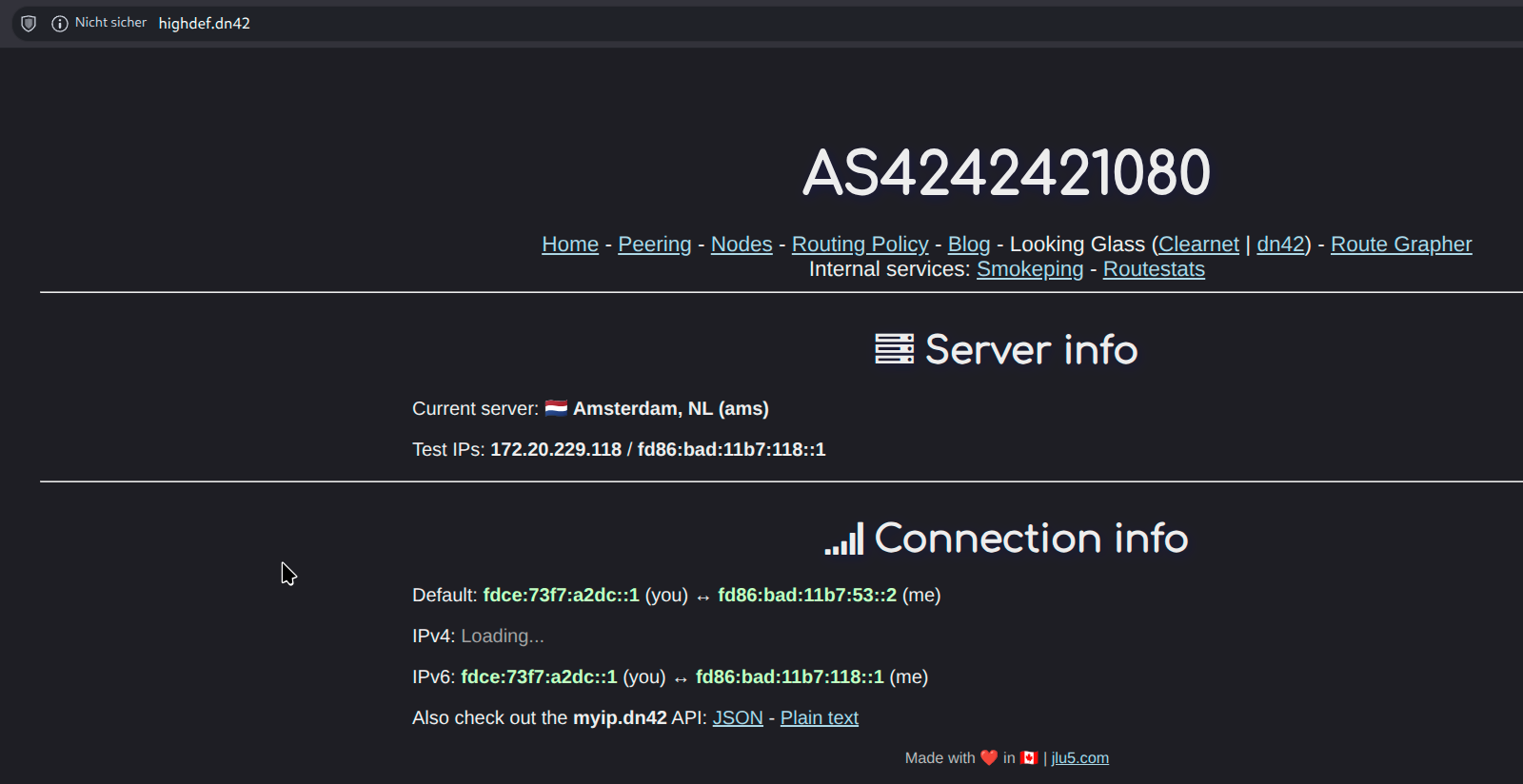Open the Routestats internal service

click(x=1153, y=269)
